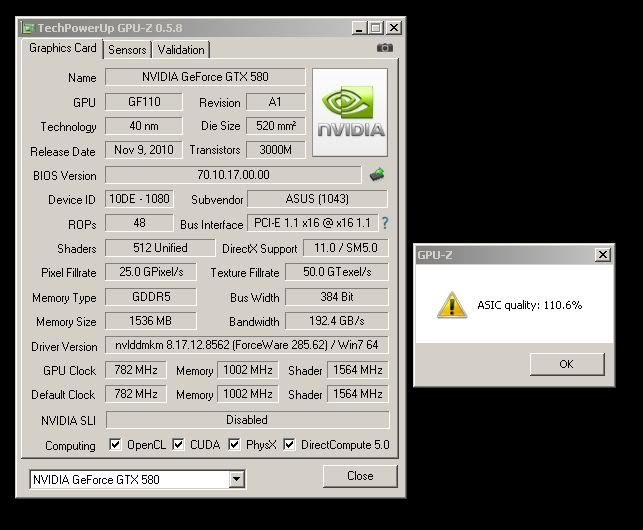Image resolution: width=643 pixels, height=530 pixels.
Task: Click the Default Clock row Shader 1564 MHz field
Action: click(x=358, y=394)
